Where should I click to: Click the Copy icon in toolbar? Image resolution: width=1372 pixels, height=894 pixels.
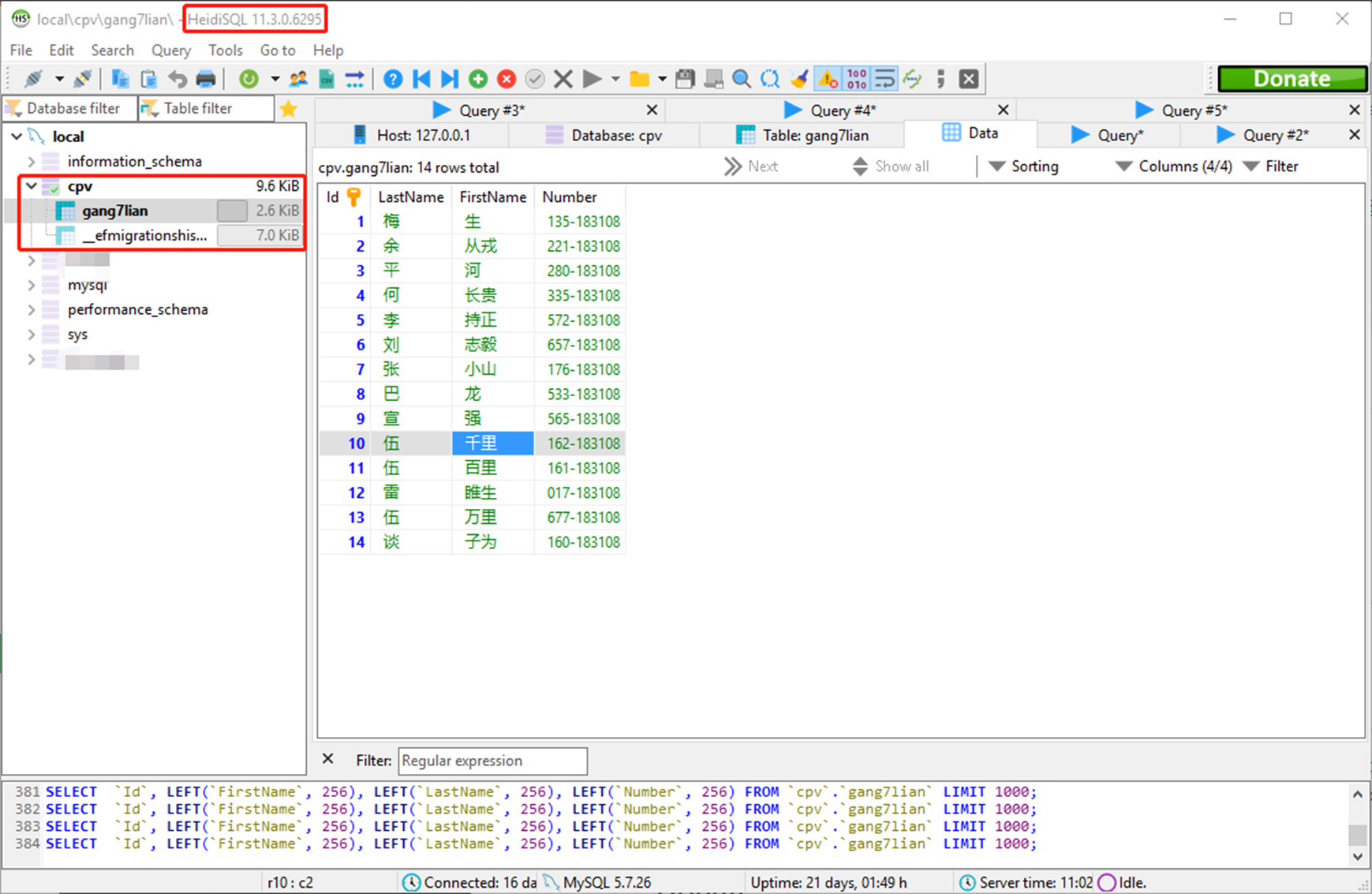[x=120, y=79]
